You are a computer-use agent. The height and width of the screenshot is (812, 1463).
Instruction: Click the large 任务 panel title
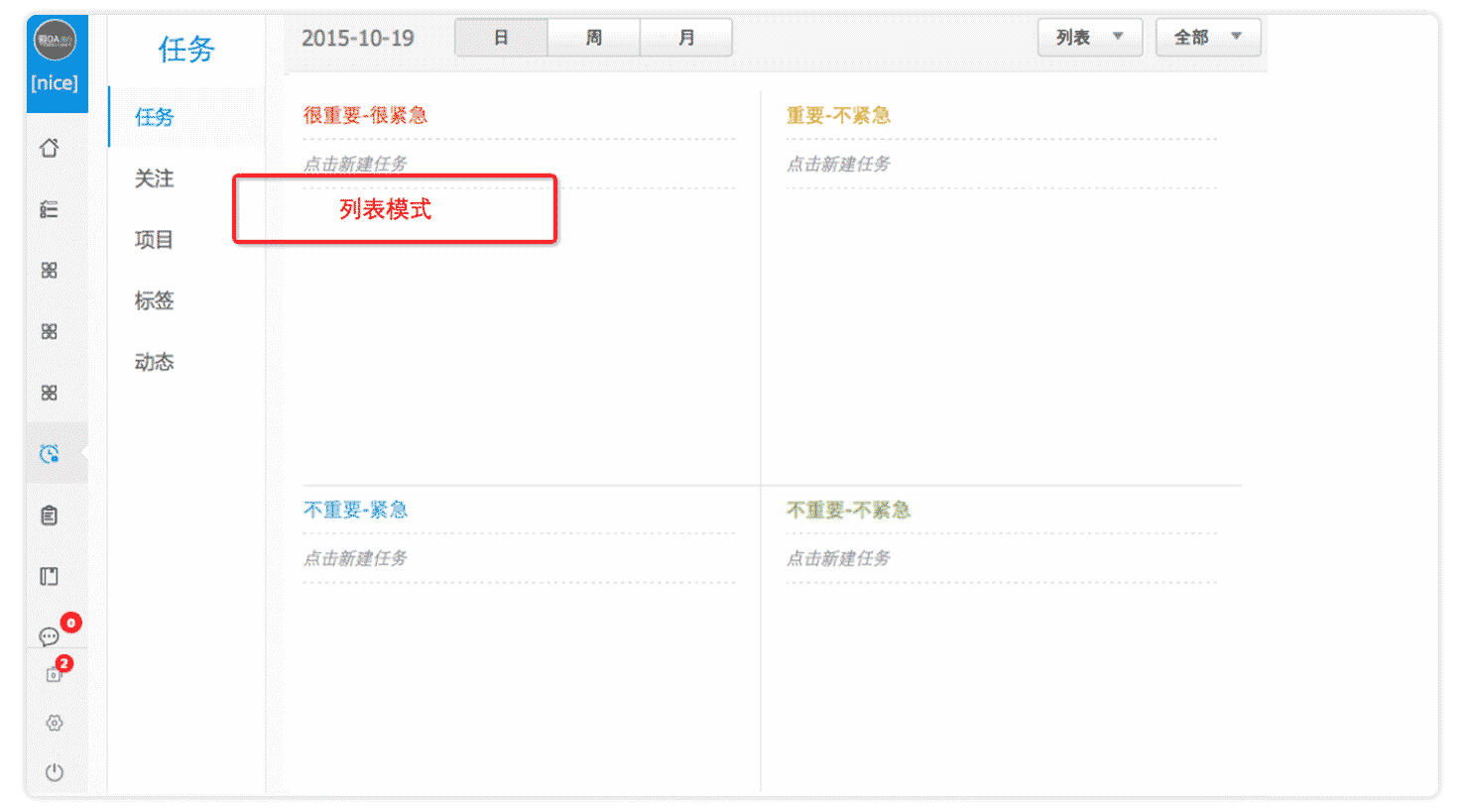[186, 50]
